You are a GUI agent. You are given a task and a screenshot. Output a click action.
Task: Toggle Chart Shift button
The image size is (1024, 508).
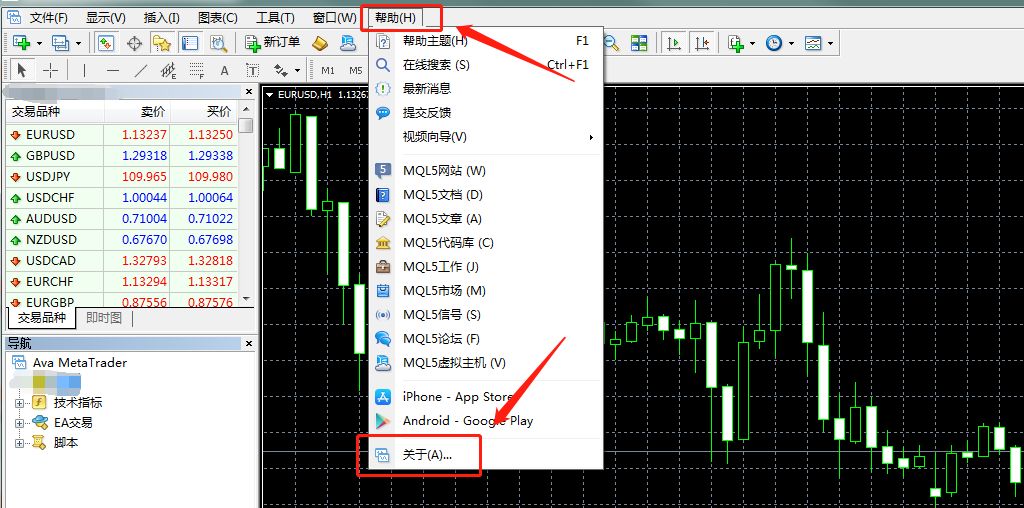point(702,43)
